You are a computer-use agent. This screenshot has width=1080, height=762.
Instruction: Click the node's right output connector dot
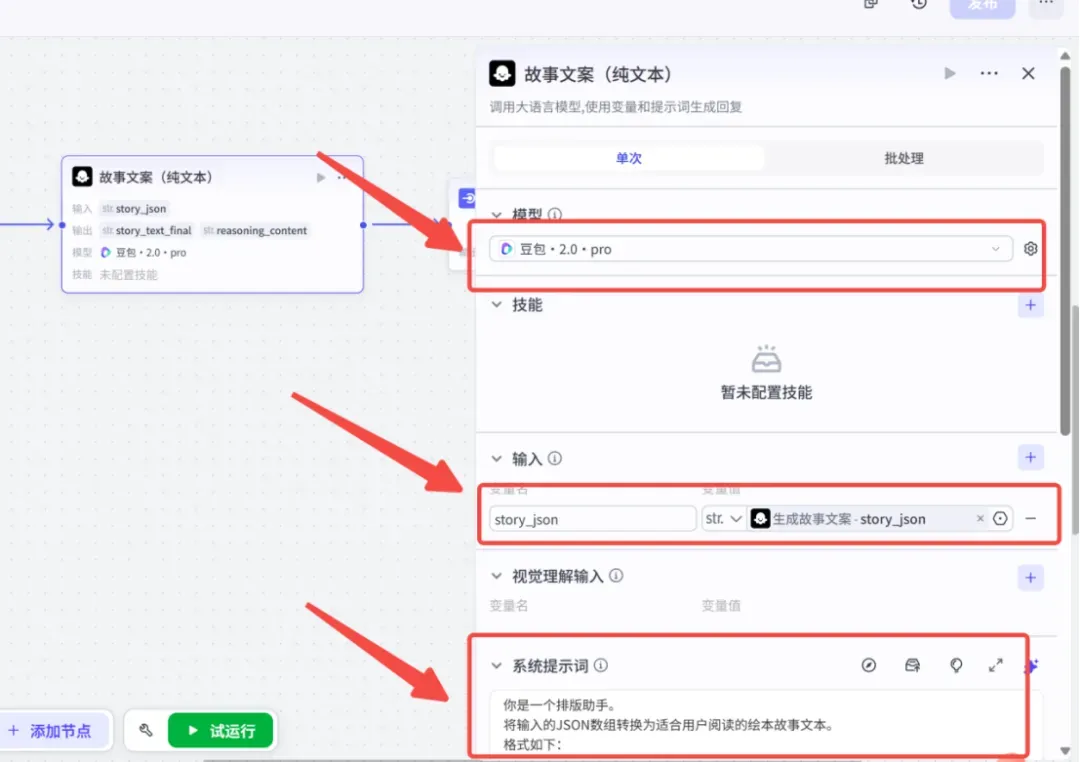tap(363, 225)
